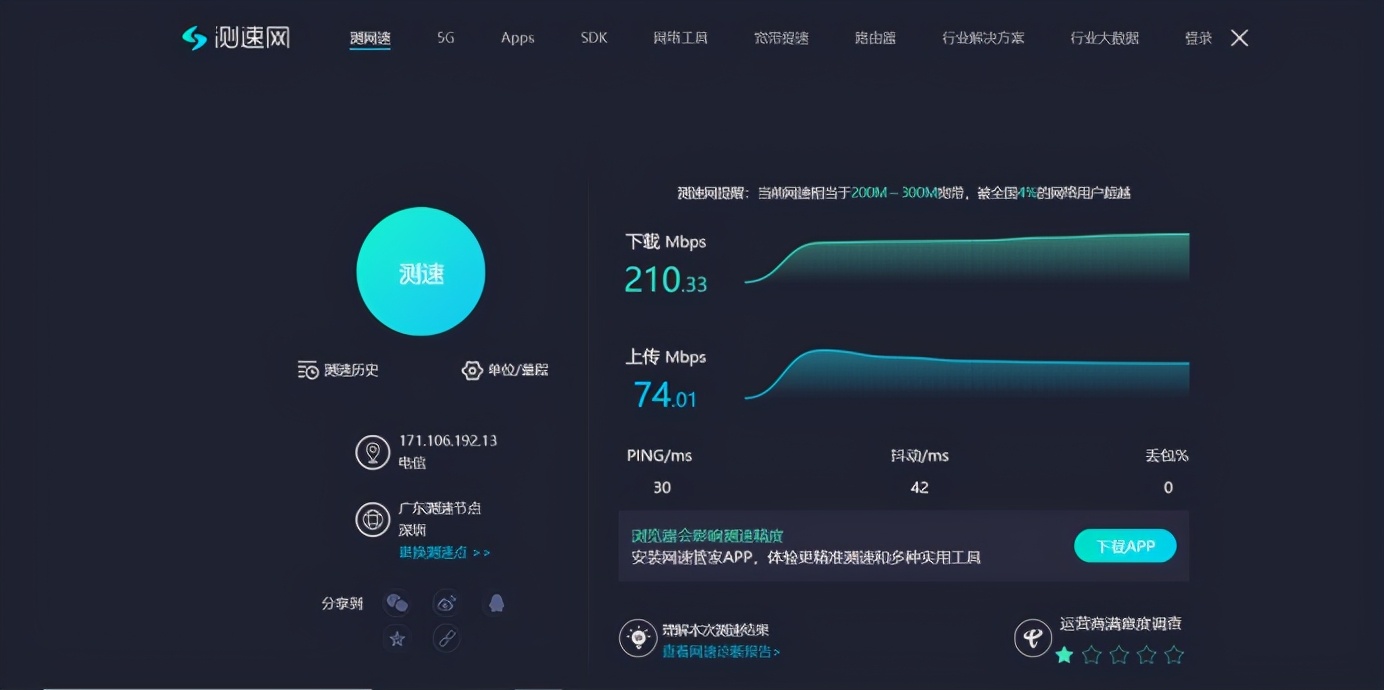Click the 测速网 logo
1384x690 pixels.
[x=236, y=38]
